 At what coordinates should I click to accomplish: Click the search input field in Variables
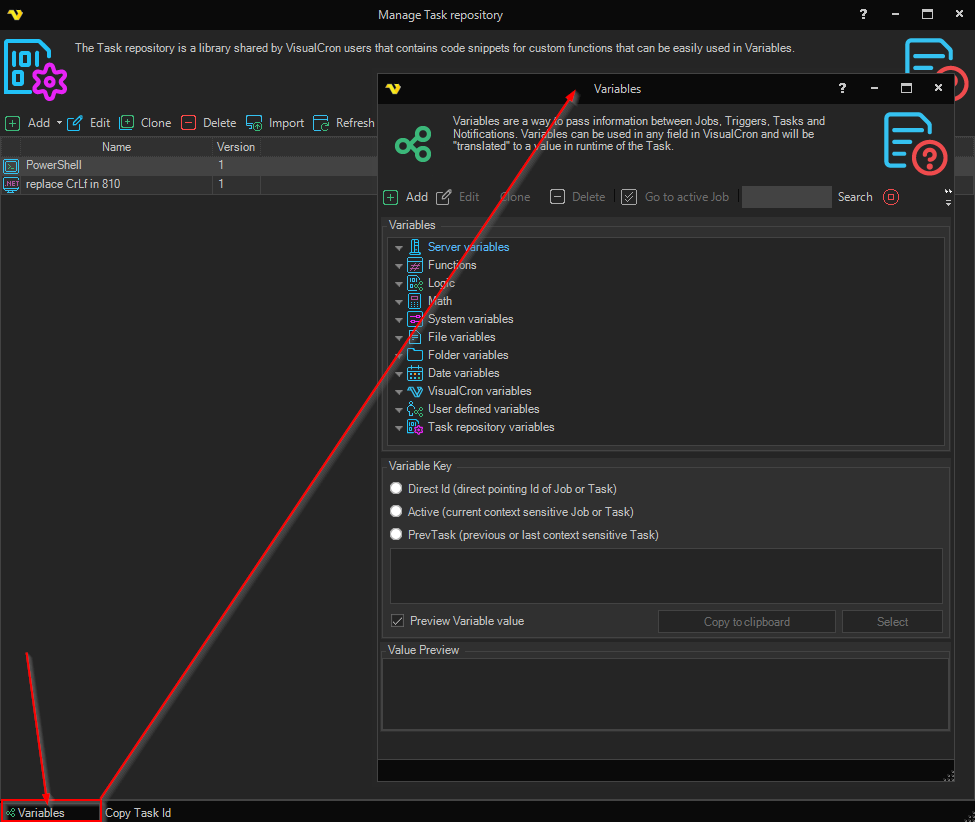[786, 197]
